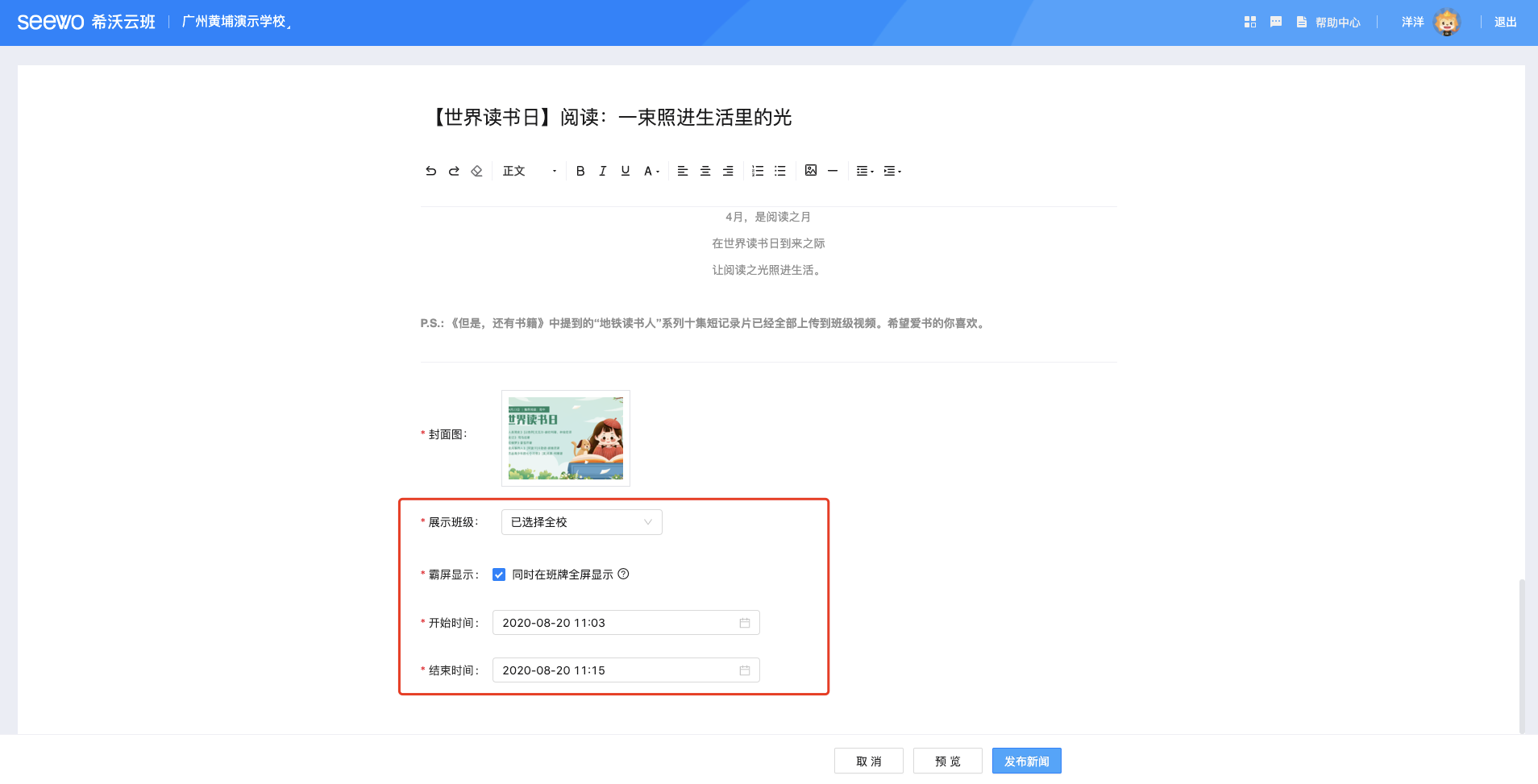Click the eraser clear-formatting icon

(x=476, y=171)
